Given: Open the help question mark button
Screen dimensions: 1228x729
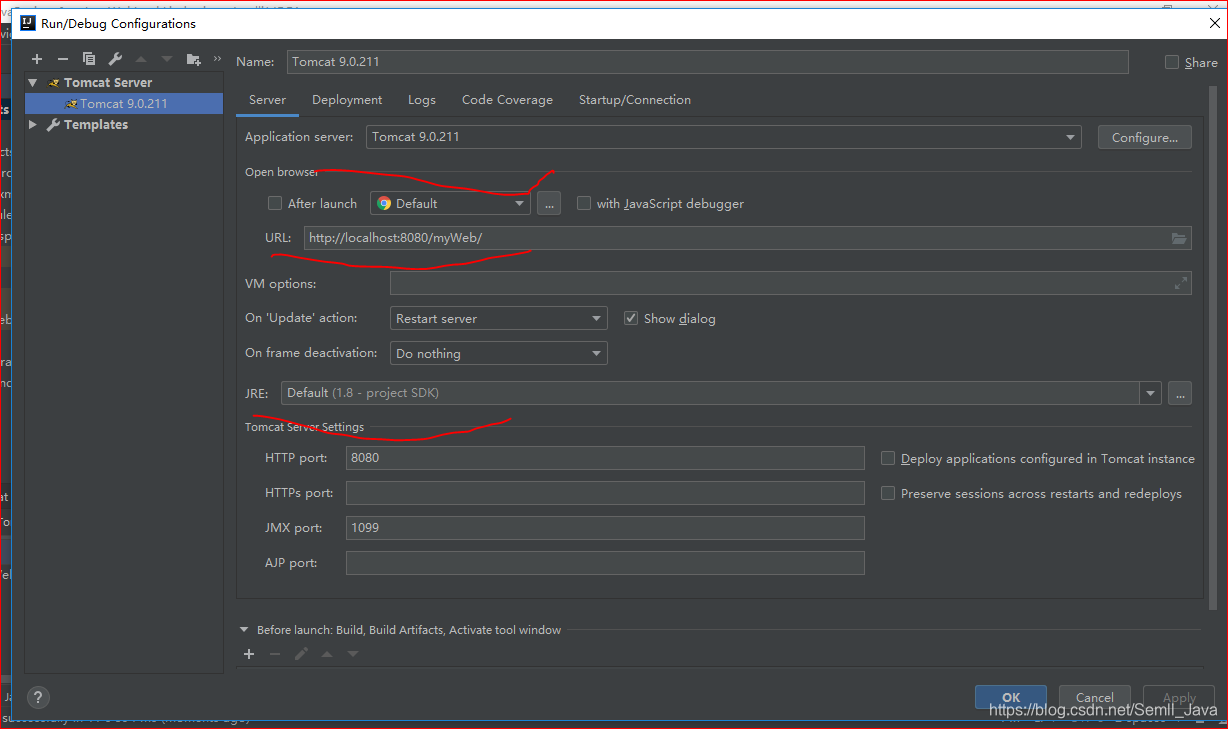Looking at the screenshot, I should [38, 698].
